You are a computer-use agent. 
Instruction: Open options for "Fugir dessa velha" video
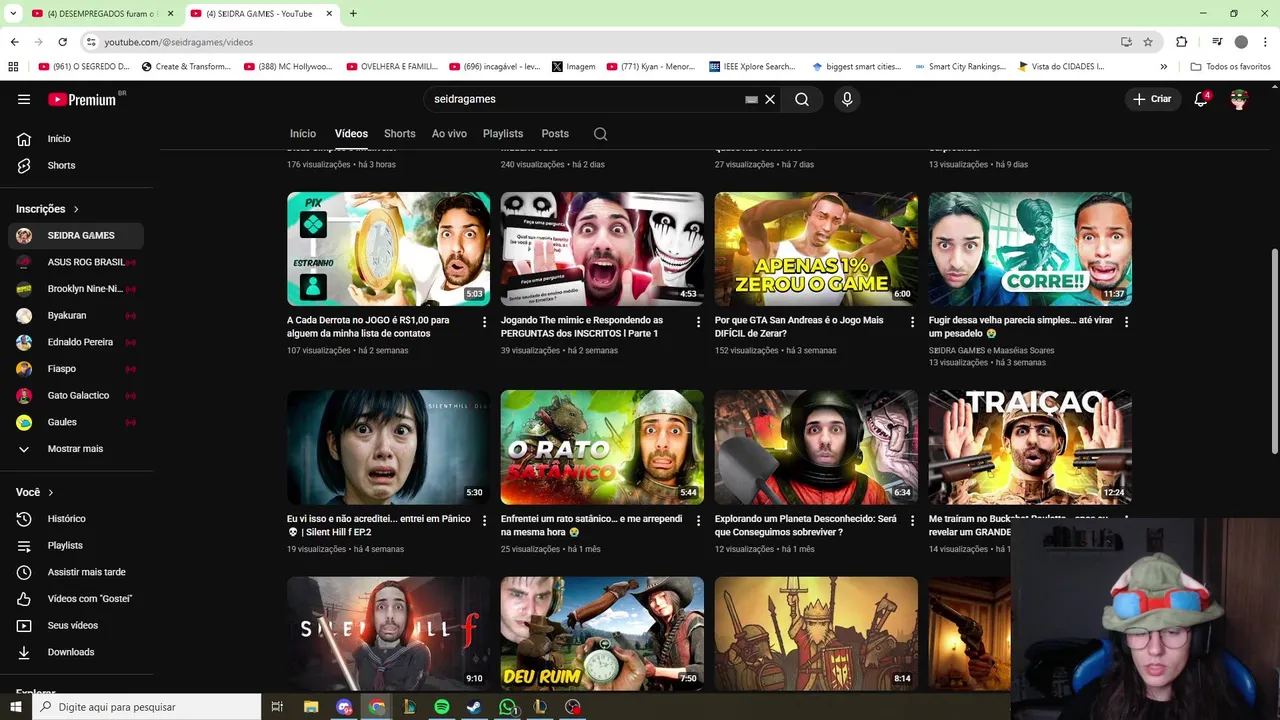(1126, 322)
